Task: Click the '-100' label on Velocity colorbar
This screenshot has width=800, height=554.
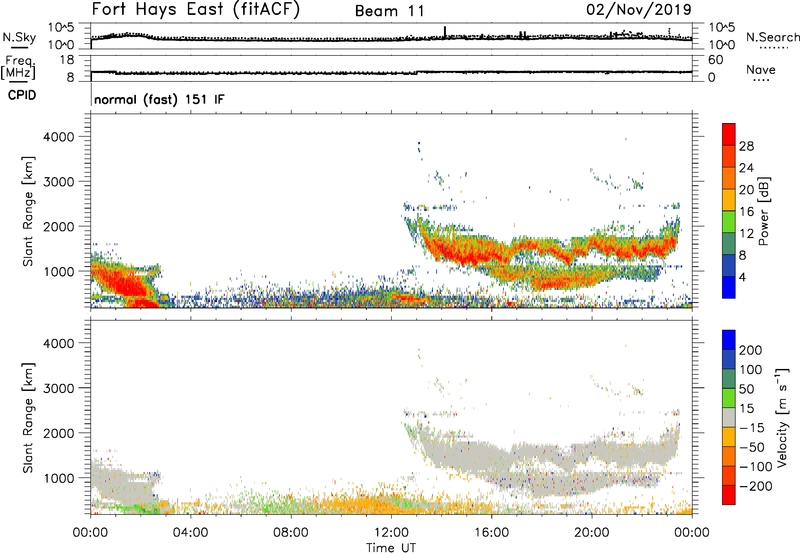Action: coord(755,467)
